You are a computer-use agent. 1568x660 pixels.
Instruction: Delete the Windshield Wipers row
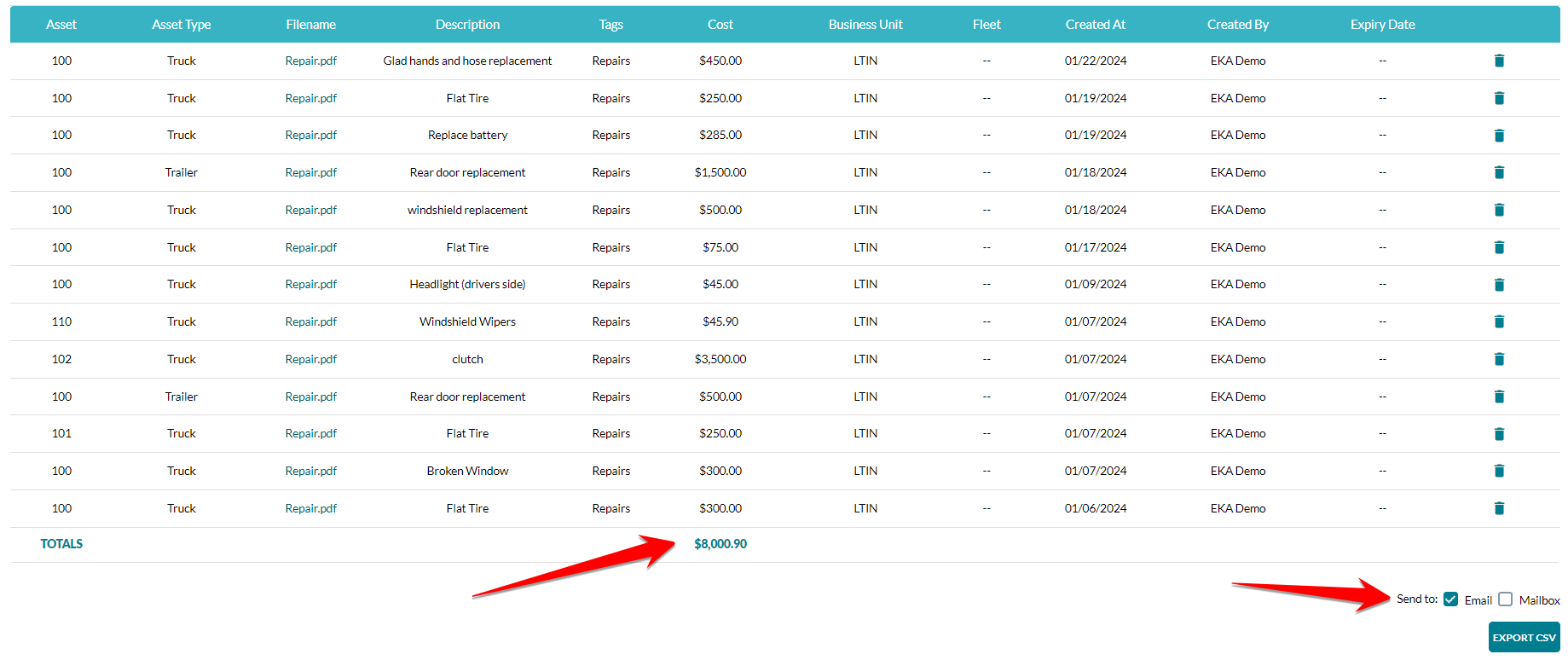(1499, 321)
